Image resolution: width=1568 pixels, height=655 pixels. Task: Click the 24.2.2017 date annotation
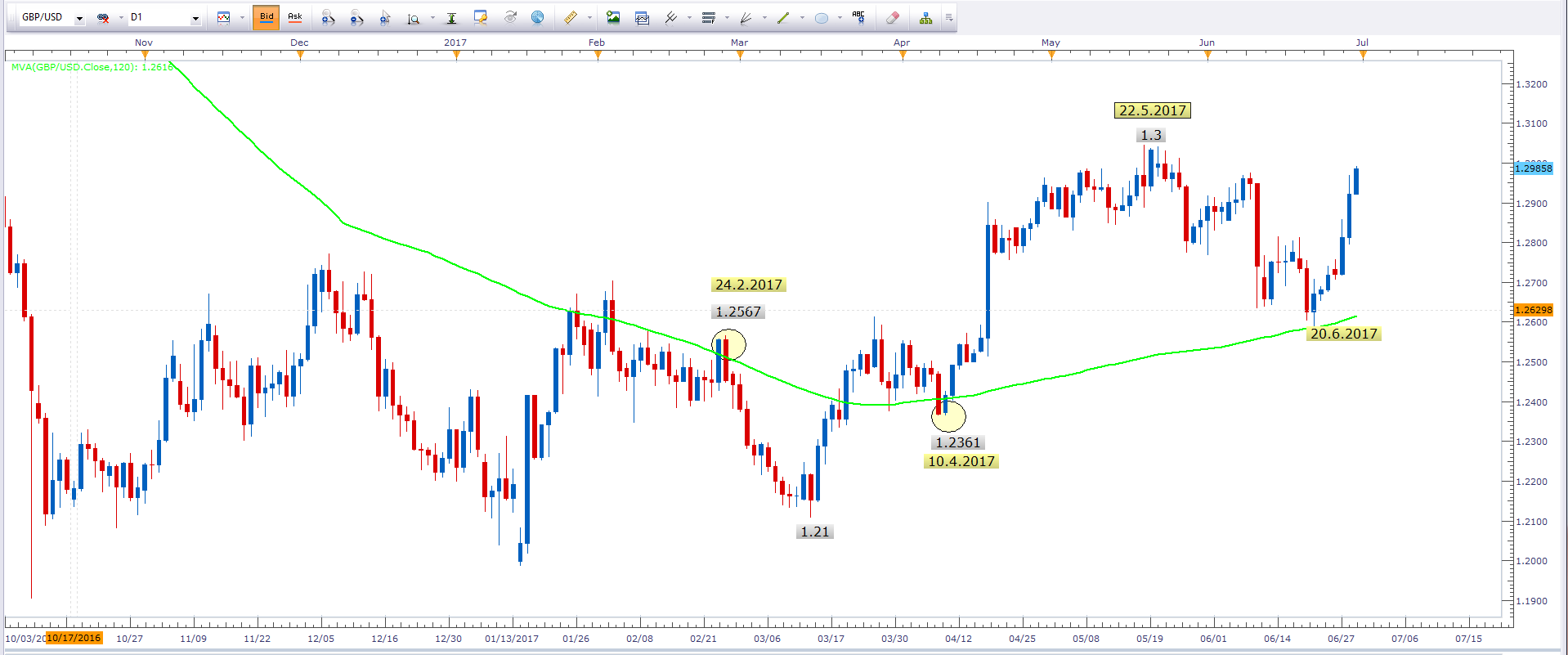pos(748,285)
